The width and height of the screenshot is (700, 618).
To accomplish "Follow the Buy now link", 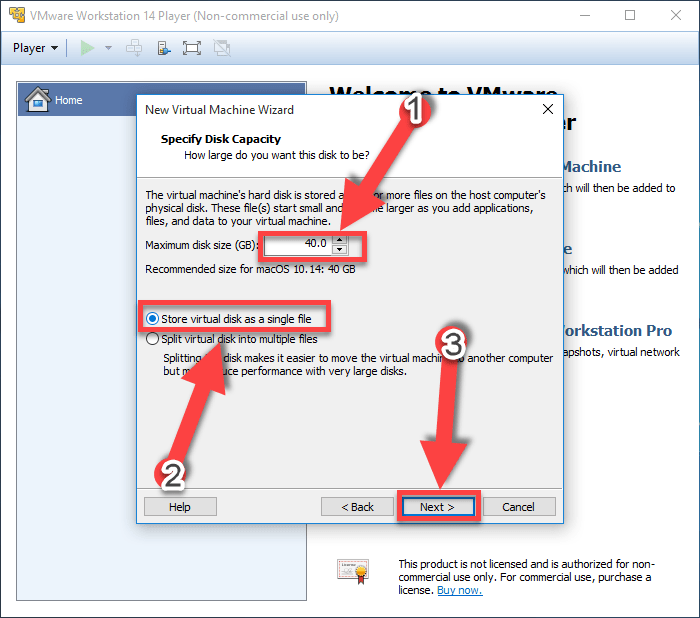I will (x=459, y=590).
